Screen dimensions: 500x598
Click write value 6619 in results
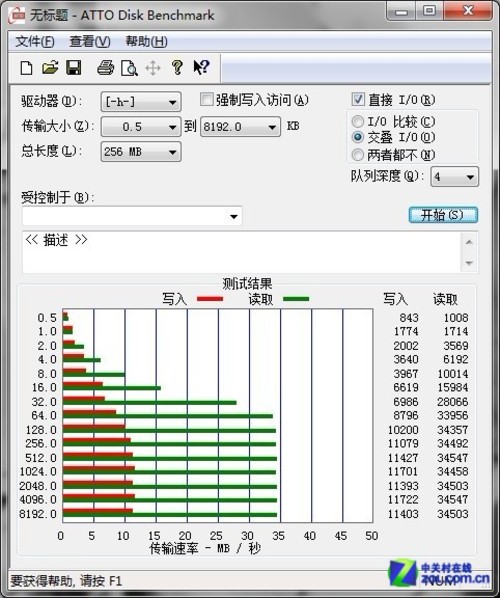406,387
